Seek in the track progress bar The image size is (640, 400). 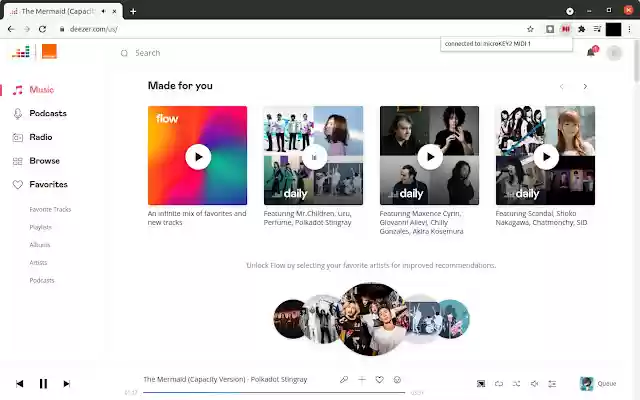274,393
